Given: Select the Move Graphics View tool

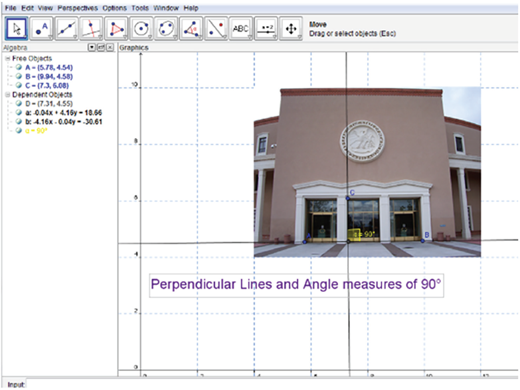Looking at the screenshot, I should 291,29.
